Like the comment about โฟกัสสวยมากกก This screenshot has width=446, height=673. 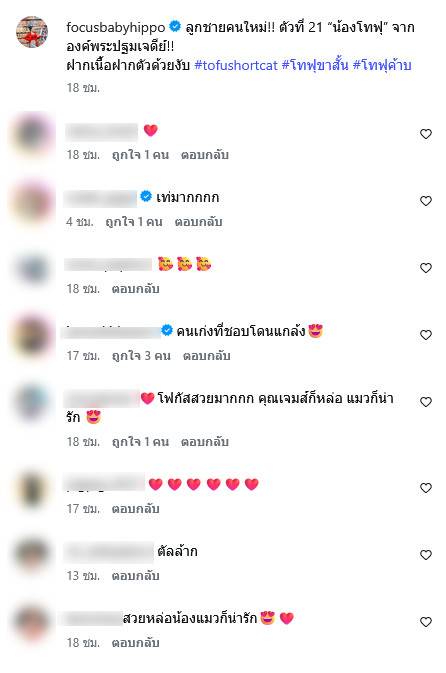click(425, 402)
